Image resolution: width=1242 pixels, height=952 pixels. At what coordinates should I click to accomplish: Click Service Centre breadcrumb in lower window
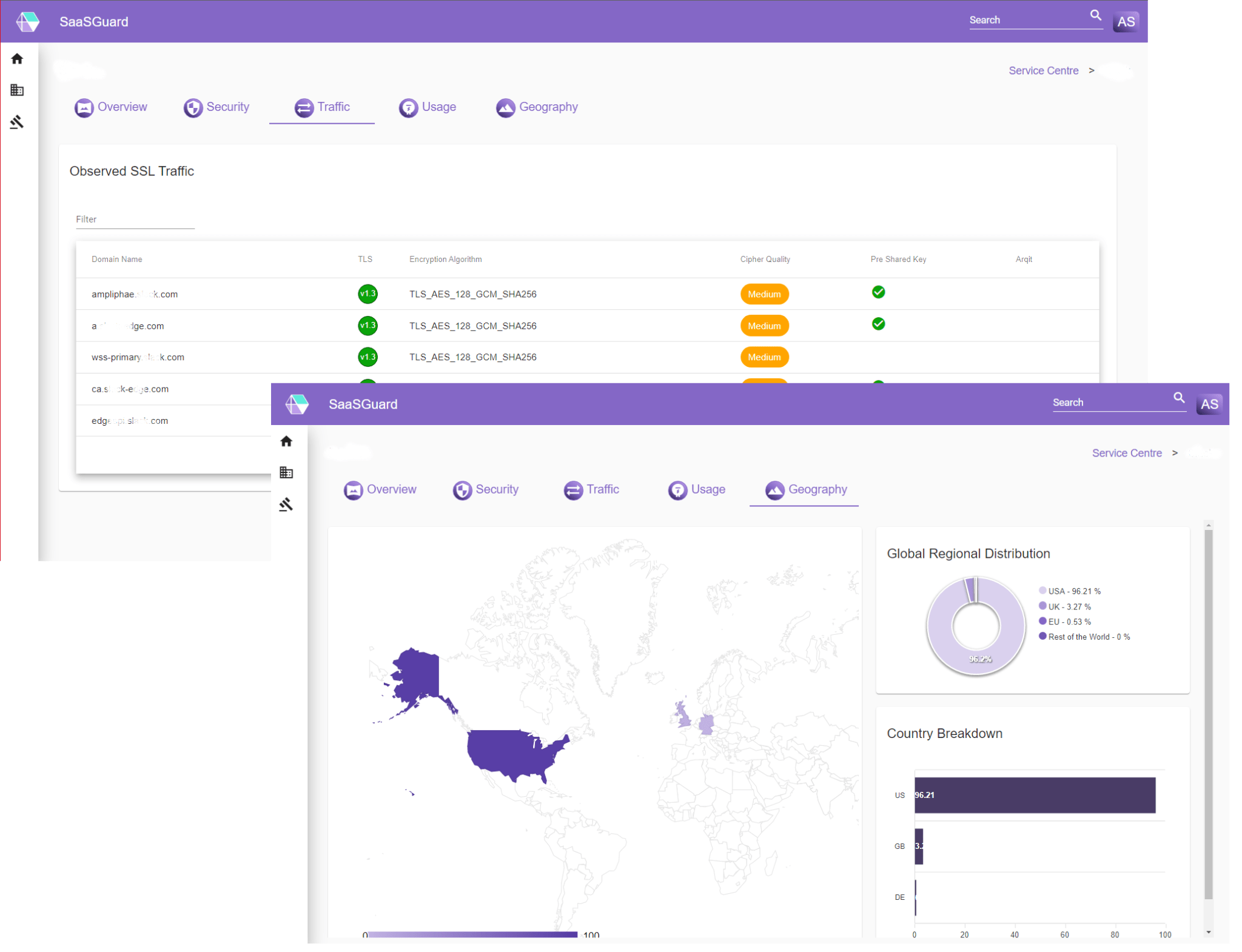coord(1126,454)
